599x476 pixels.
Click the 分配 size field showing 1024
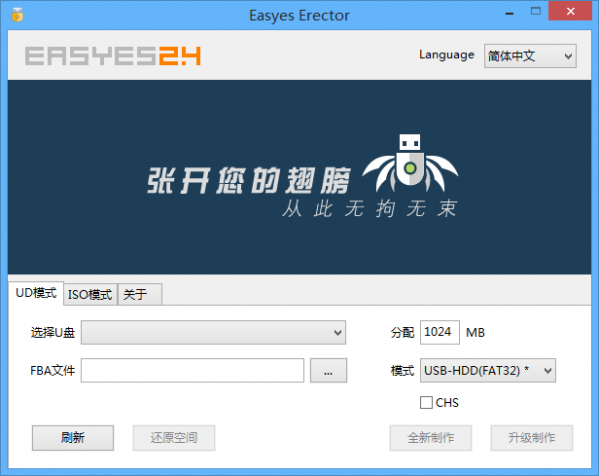coord(439,332)
